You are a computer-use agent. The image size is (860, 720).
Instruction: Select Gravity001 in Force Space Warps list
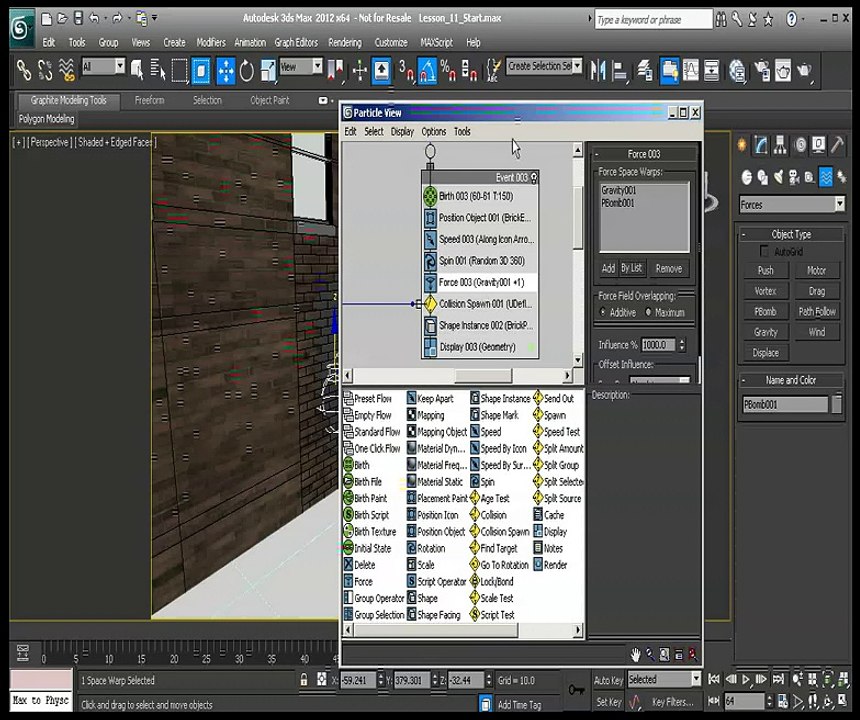[x=618, y=190]
